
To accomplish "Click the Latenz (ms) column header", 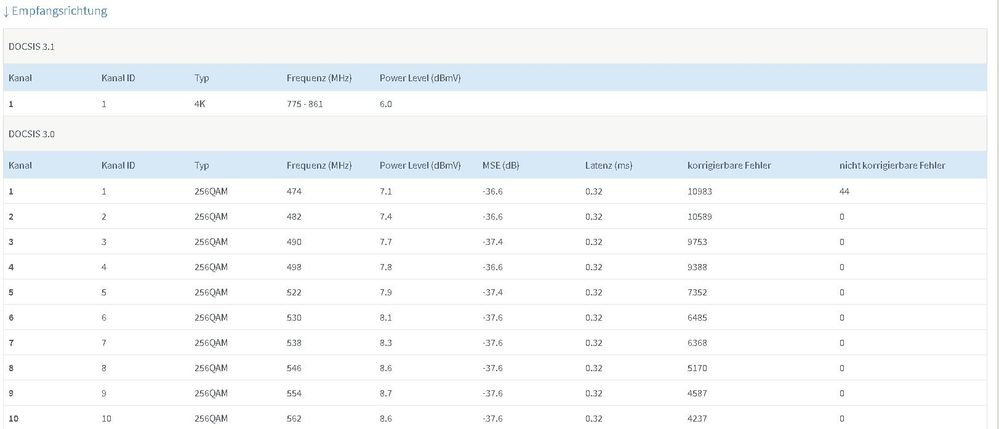I will point(608,166).
